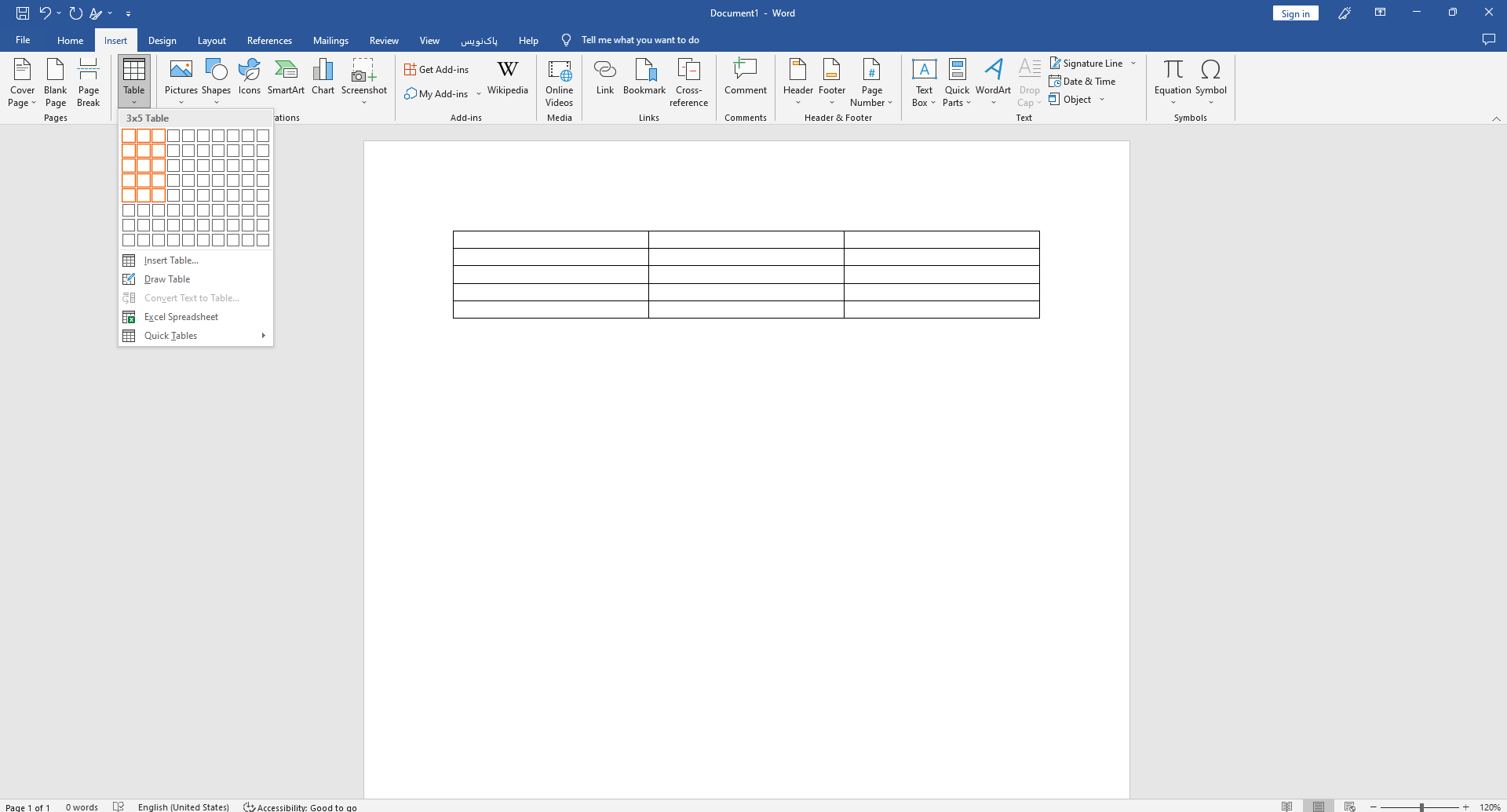Choose Insert Table… from the menu
The height and width of the screenshot is (812, 1507).
[171, 260]
